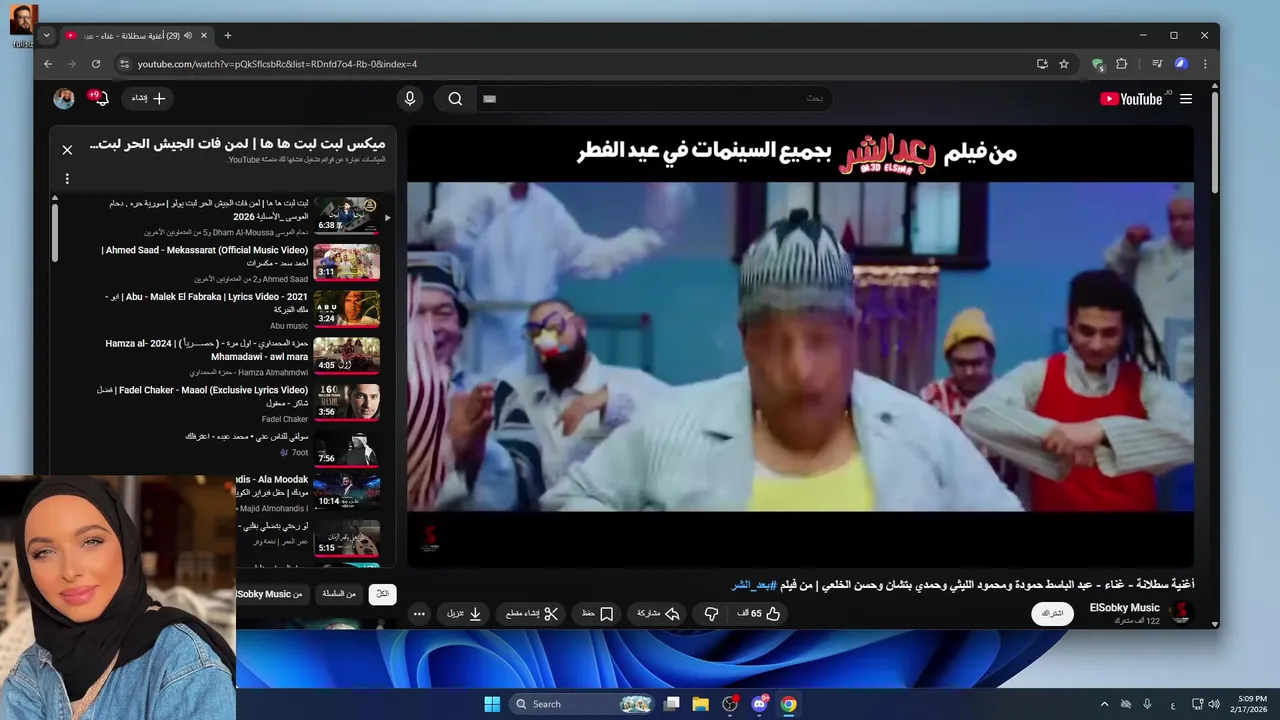
Task: Open ElSobky Music channel name link
Action: pyautogui.click(x=1124, y=608)
